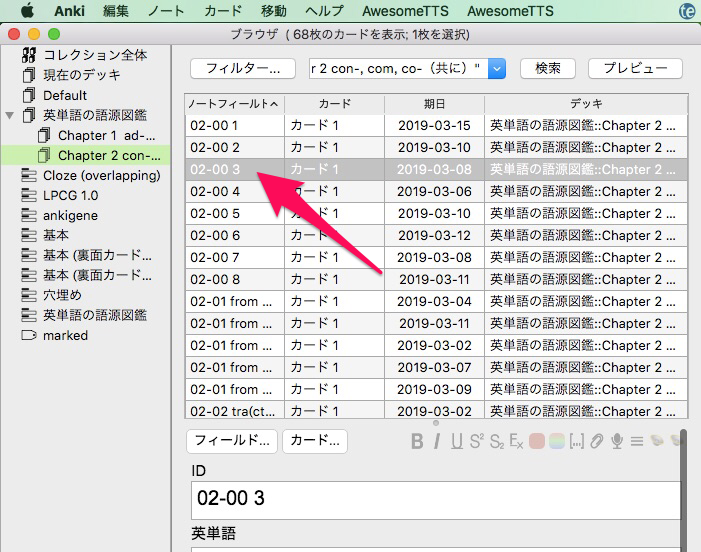This screenshot has height=552, width=701.
Task: Select row 02-00 8
Action: point(436,279)
